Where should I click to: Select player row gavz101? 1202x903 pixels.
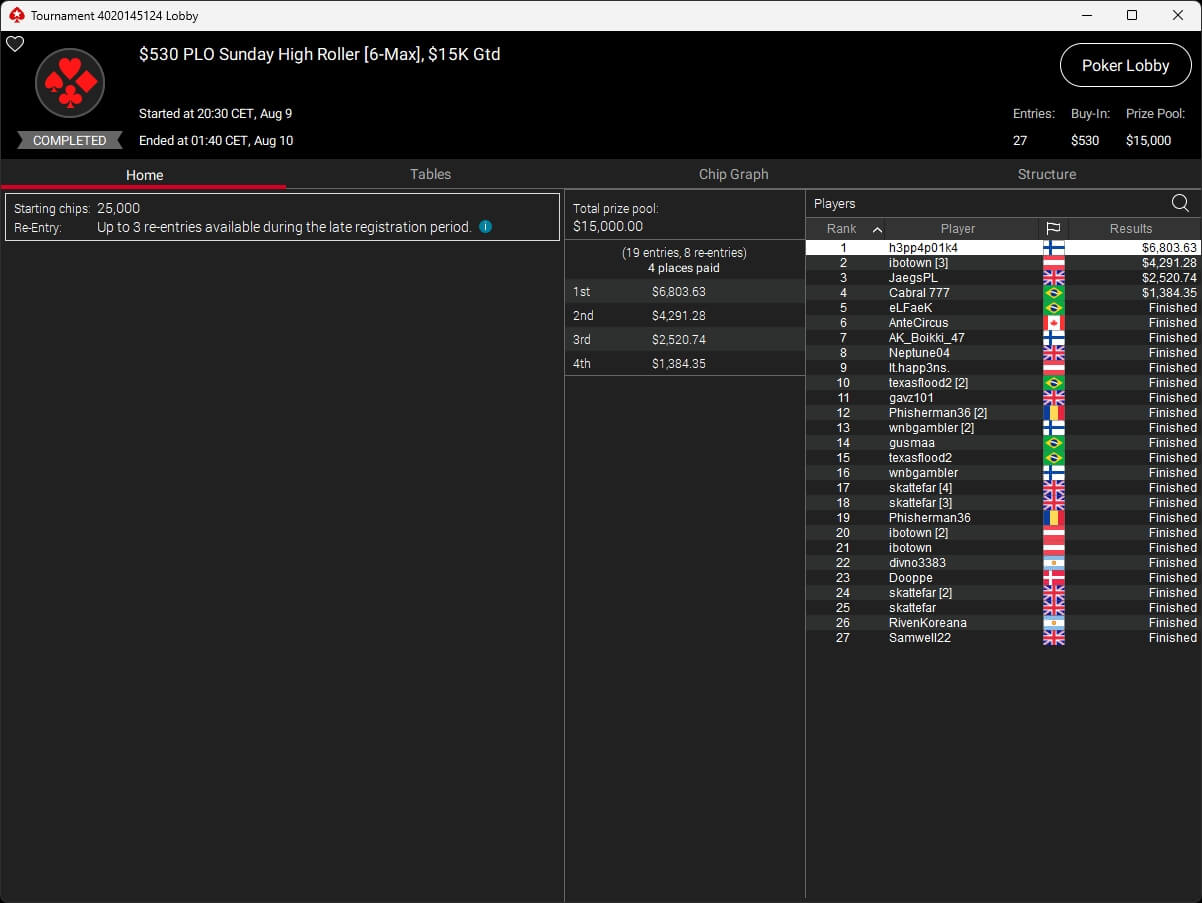tap(1003, 398)
